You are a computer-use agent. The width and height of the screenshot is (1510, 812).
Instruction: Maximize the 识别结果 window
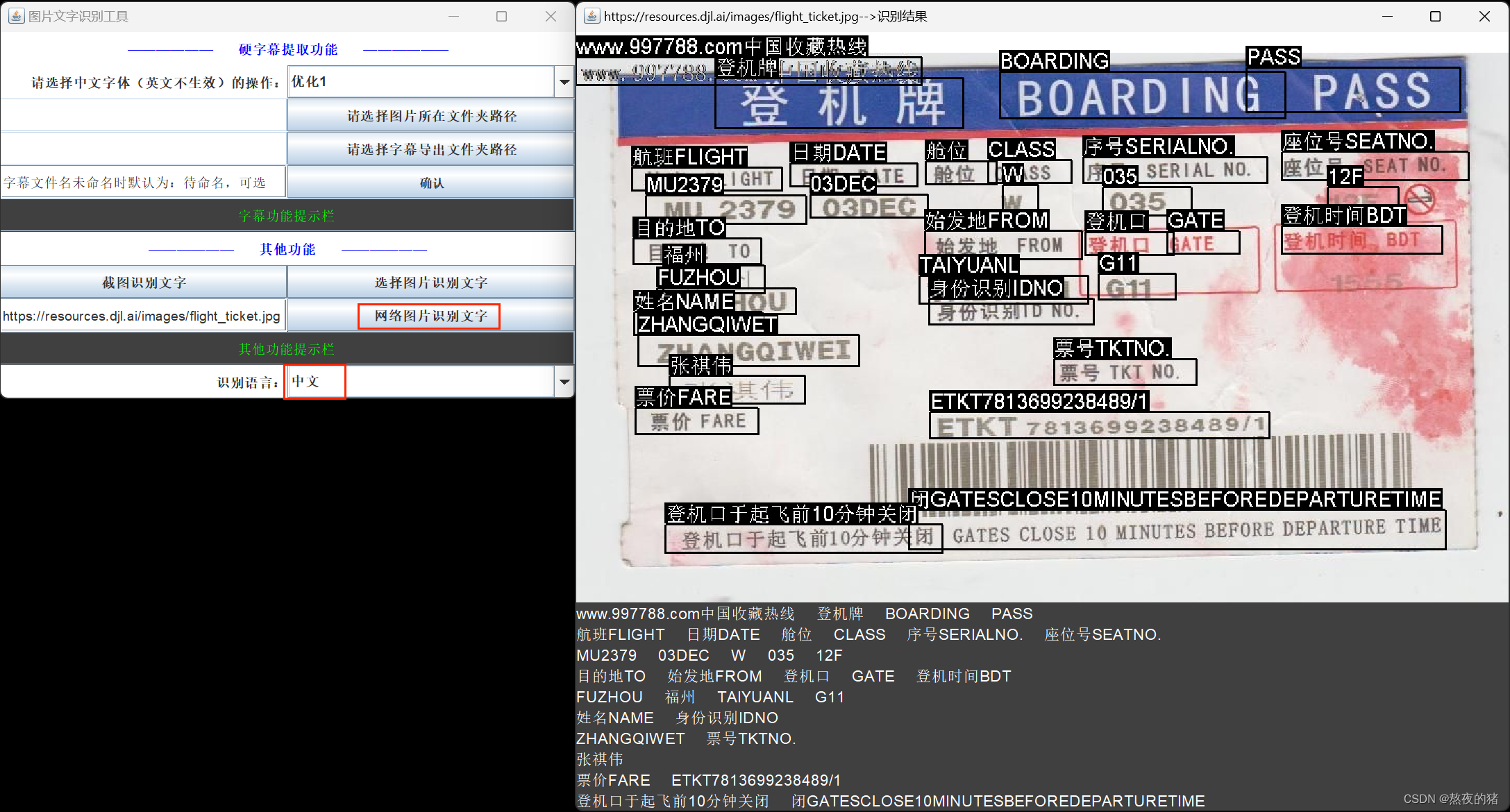[1436, 16]
